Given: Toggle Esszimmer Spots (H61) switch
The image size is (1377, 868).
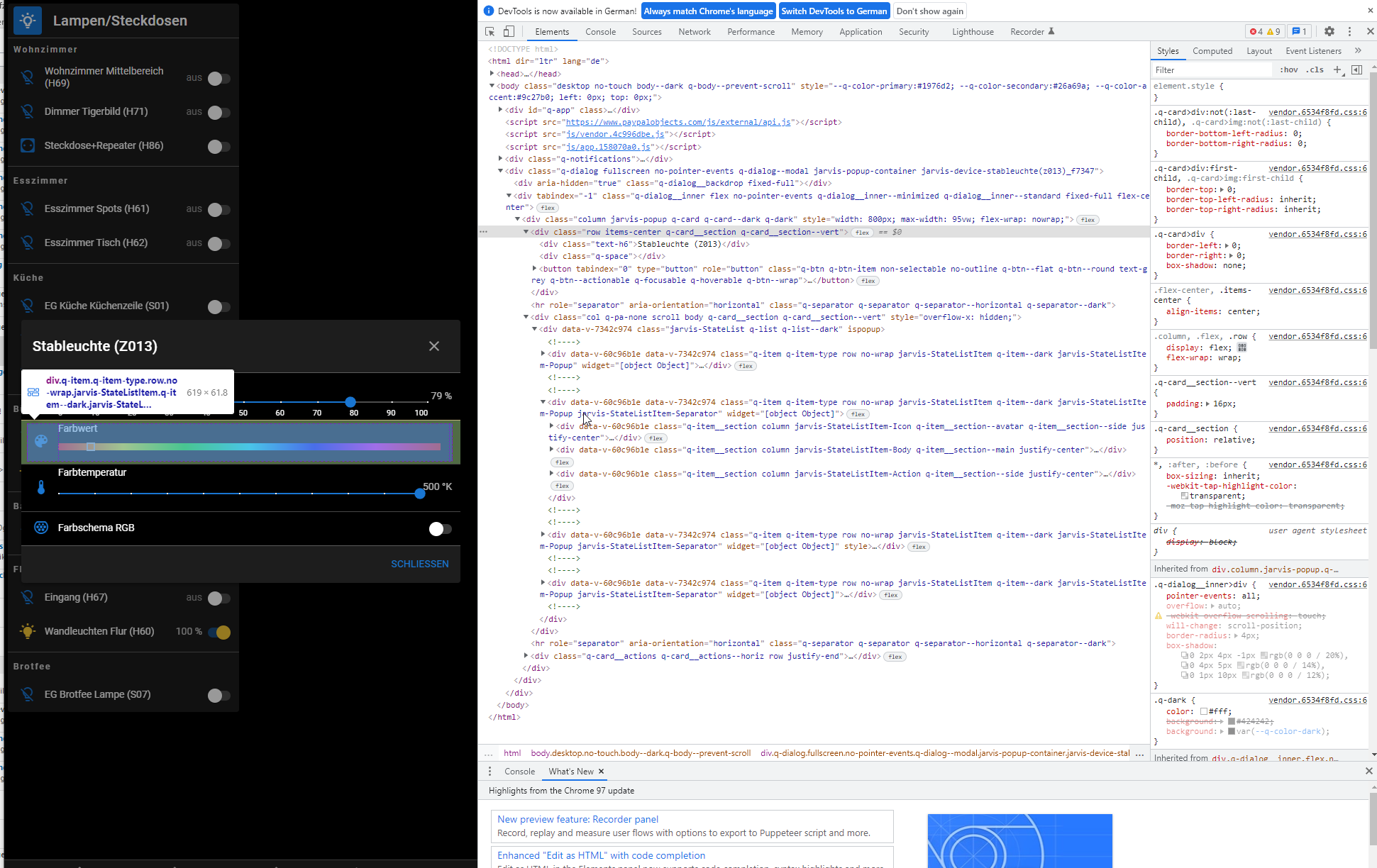Looking at the screenshot, I should click(x=219, y=209).
